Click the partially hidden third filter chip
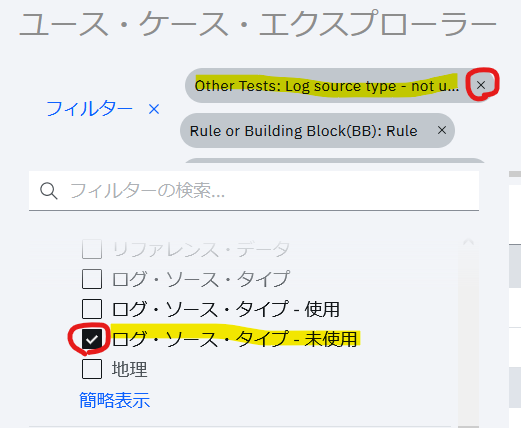The height and width of the screenshot is (428, 521). (334, 161)
